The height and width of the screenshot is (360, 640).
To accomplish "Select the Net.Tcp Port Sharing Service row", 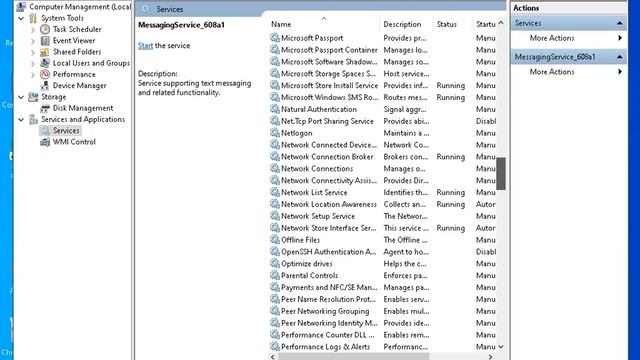I will coord(383,121).
